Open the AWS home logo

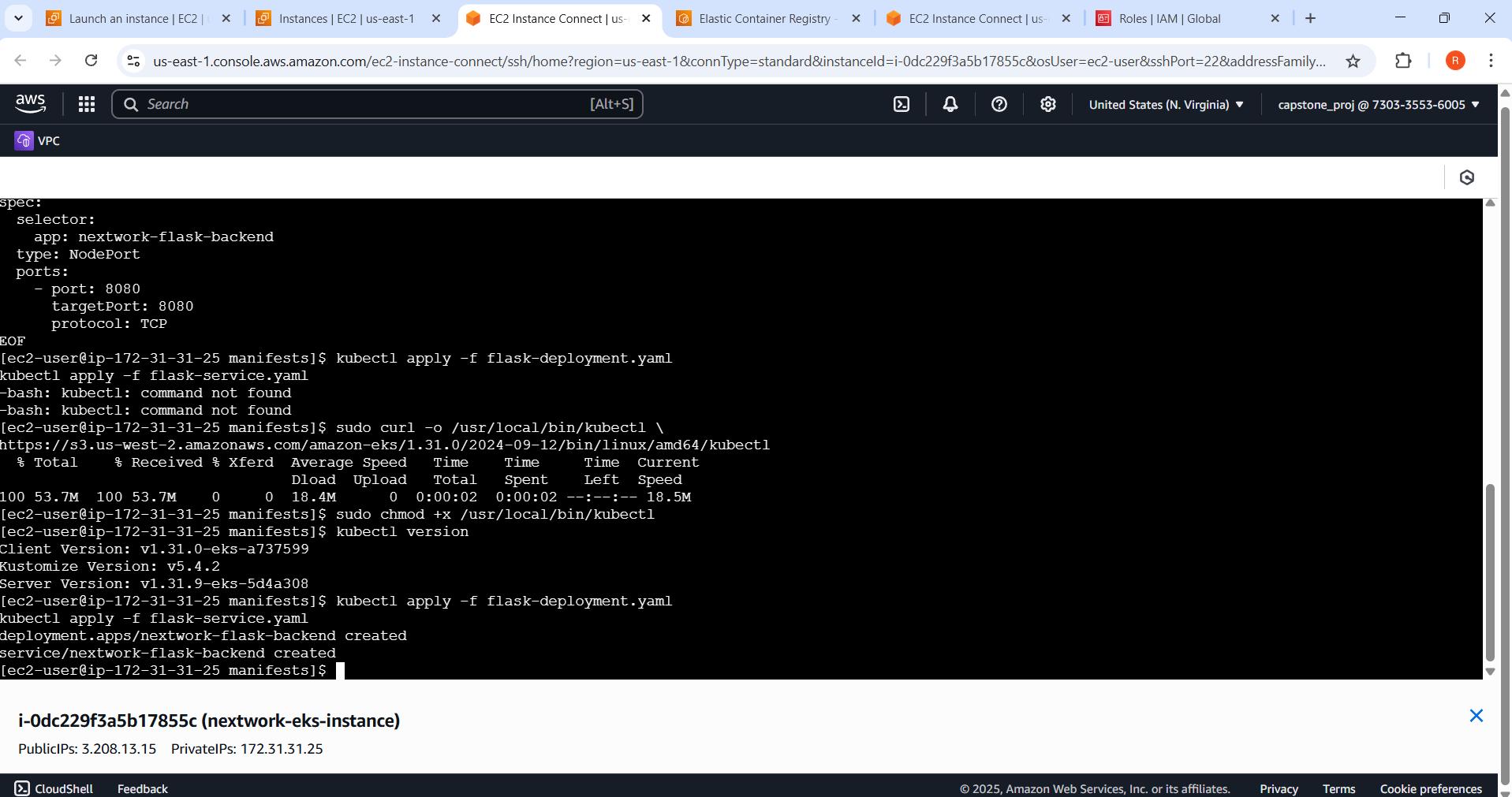tap(31, 104)
